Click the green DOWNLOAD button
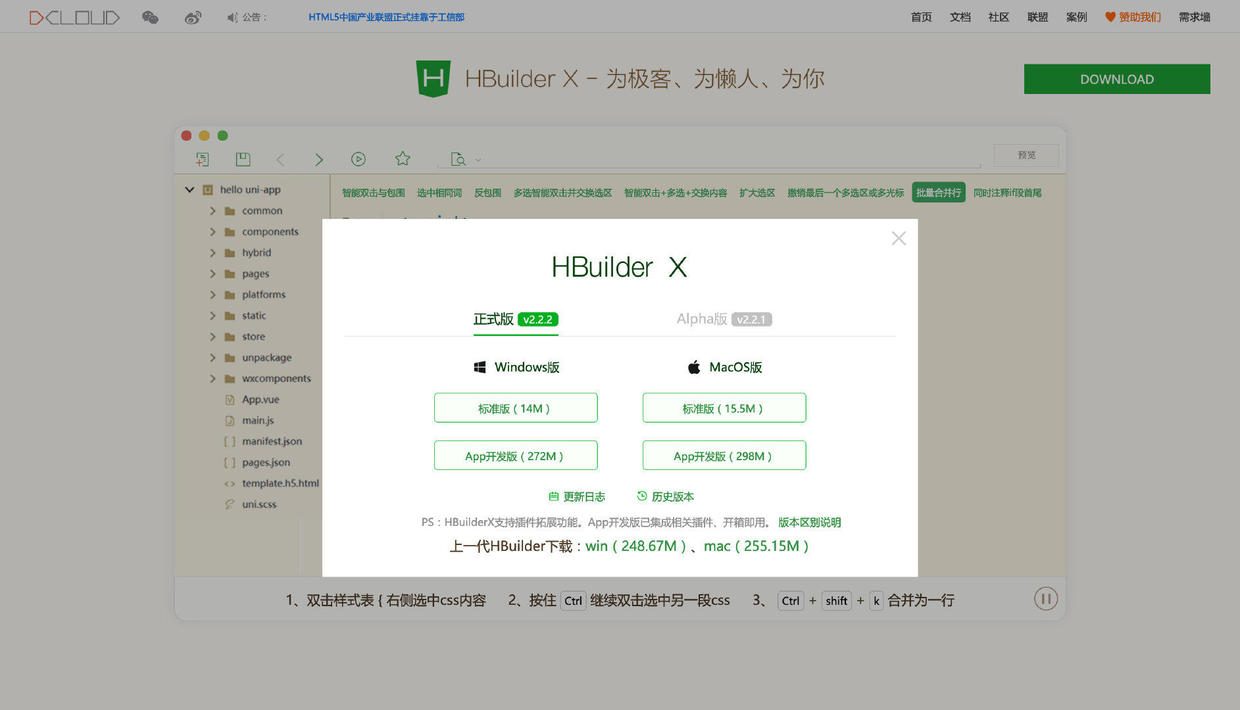 pyautogui.click(x=1117, y=79)
